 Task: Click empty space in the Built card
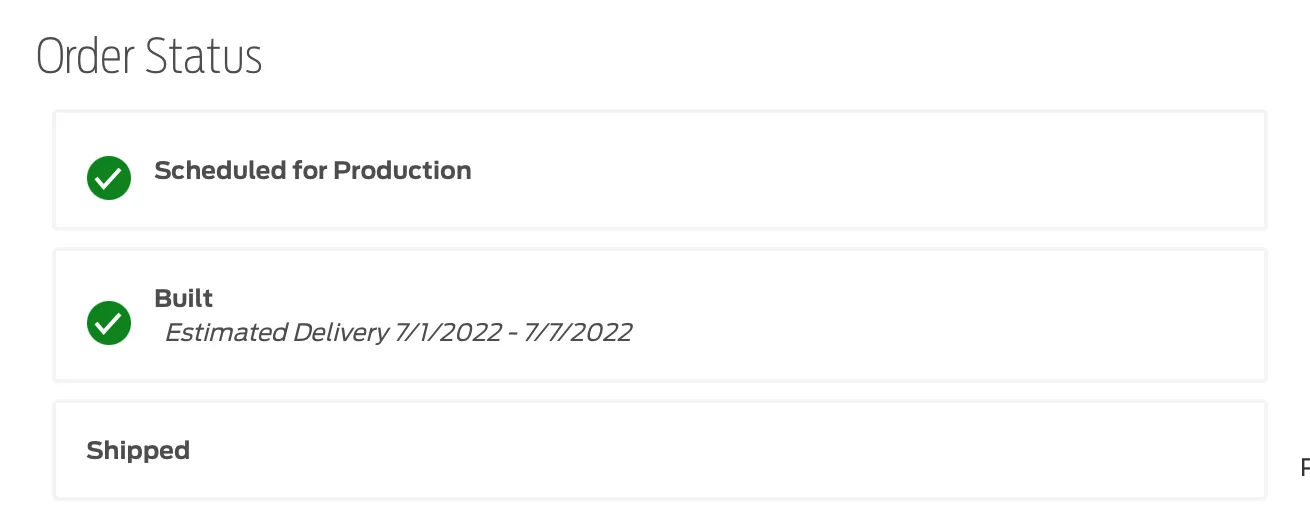coord(940,315)
